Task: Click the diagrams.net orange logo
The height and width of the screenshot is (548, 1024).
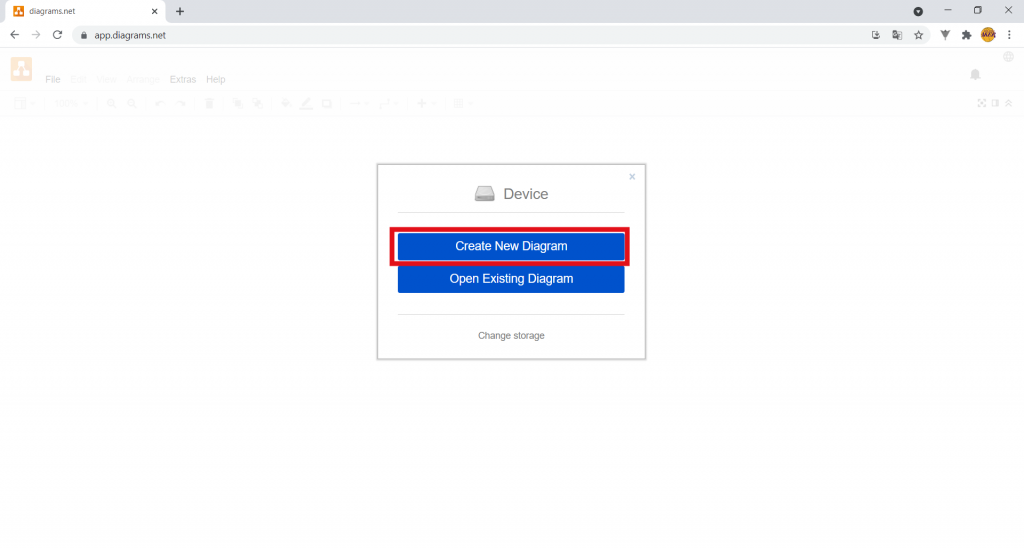Action: tap(21, 69)
